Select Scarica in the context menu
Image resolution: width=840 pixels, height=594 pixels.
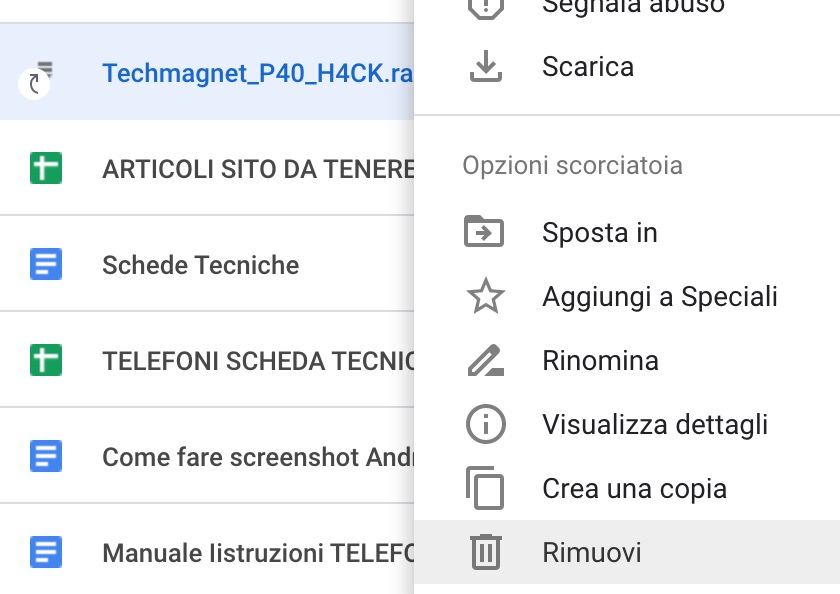tap(587, 67)
